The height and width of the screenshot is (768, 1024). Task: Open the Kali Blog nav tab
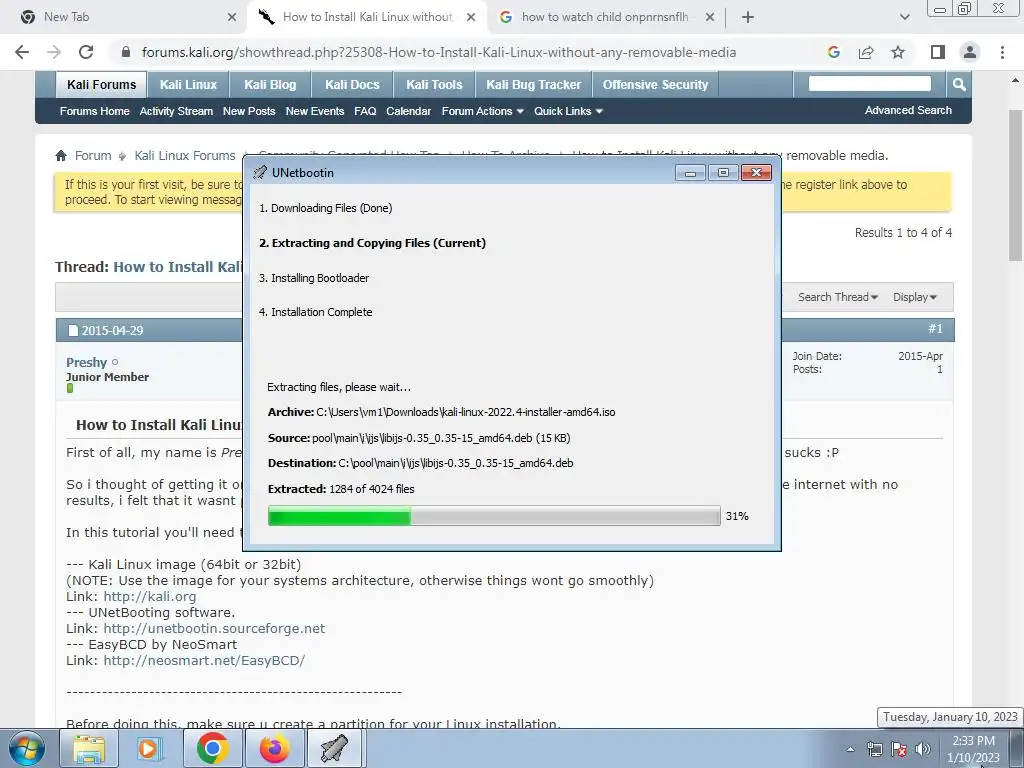pos(270,84)
